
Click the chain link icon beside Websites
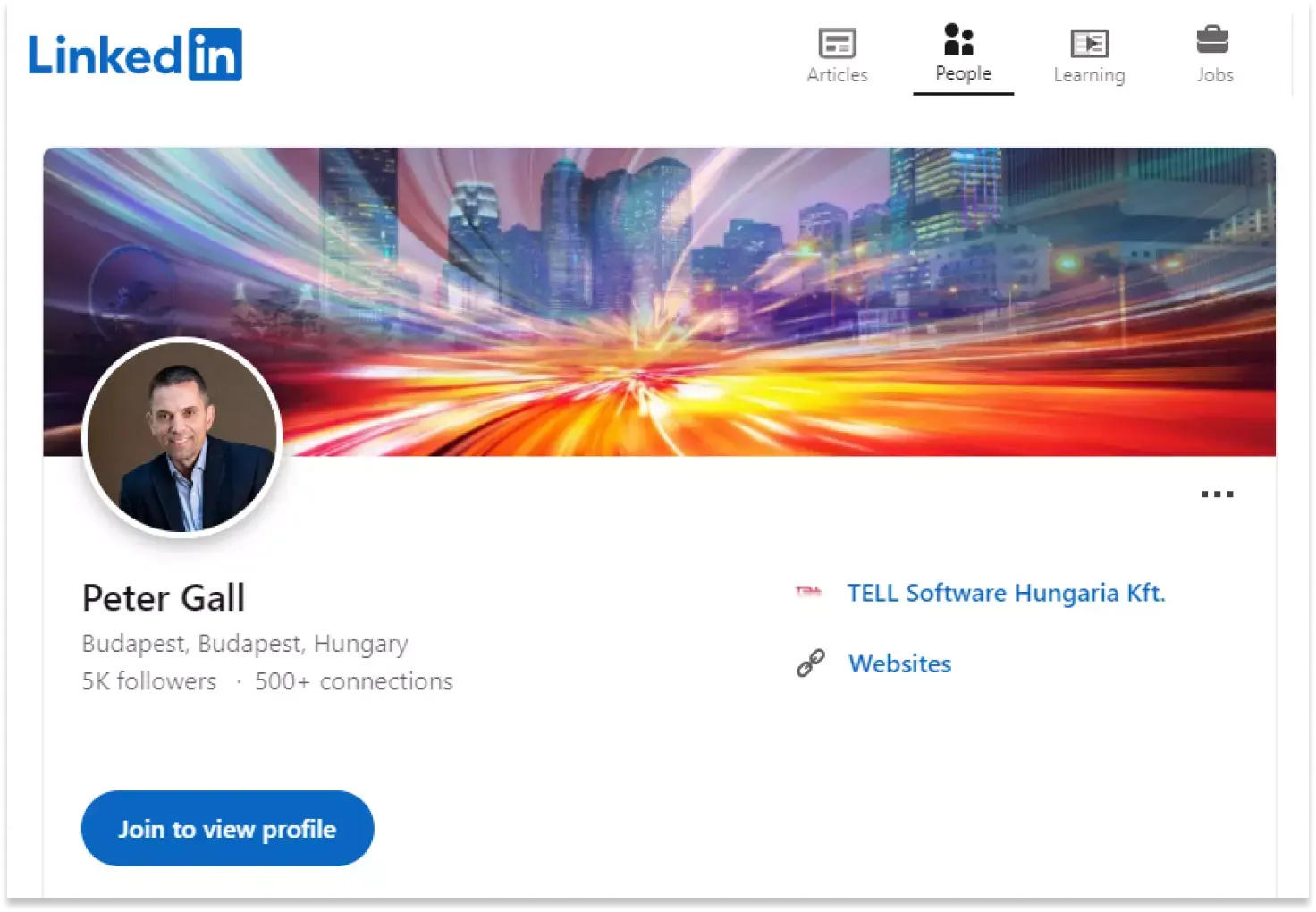[x=810, y=663]
